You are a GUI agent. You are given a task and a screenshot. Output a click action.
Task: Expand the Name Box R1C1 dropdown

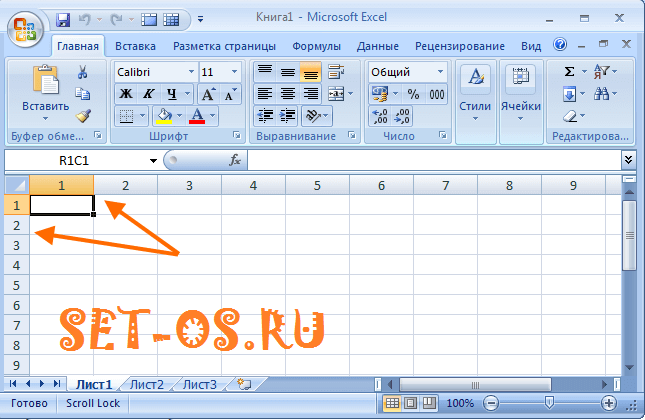pos(153,160)
